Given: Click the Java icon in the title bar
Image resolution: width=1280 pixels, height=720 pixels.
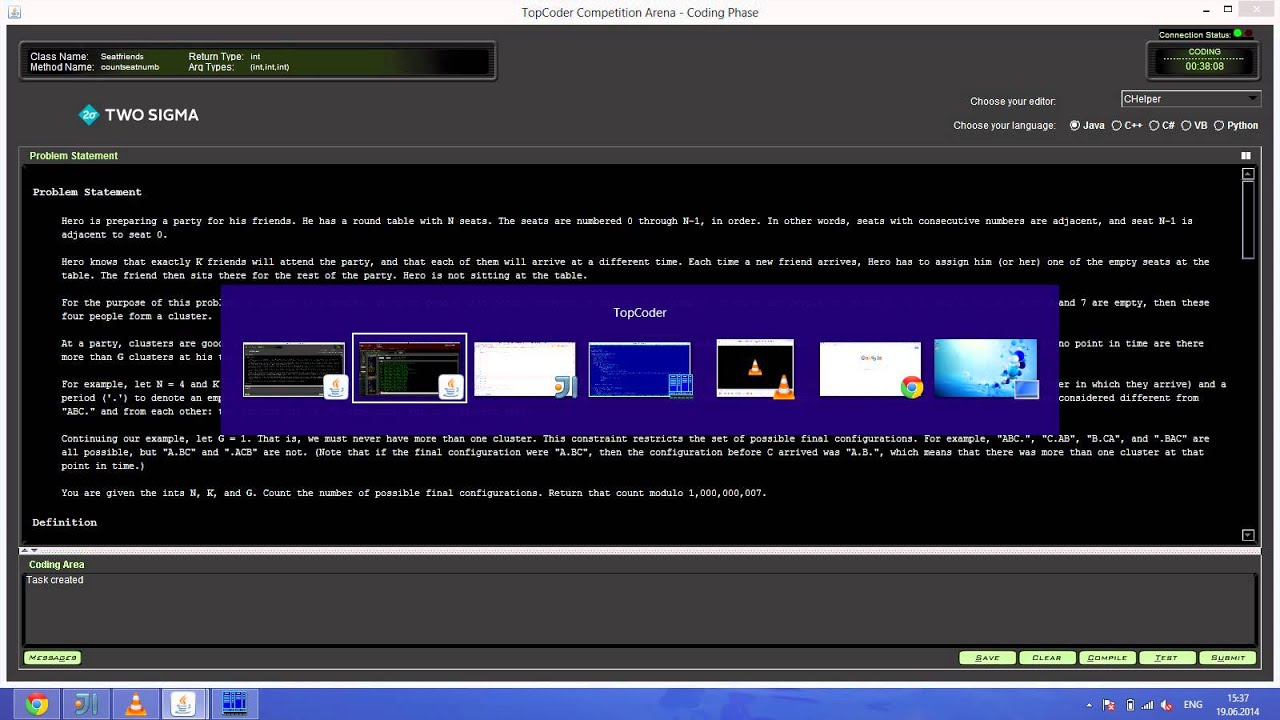Looking at the screenshot, I should coord(12,12).
